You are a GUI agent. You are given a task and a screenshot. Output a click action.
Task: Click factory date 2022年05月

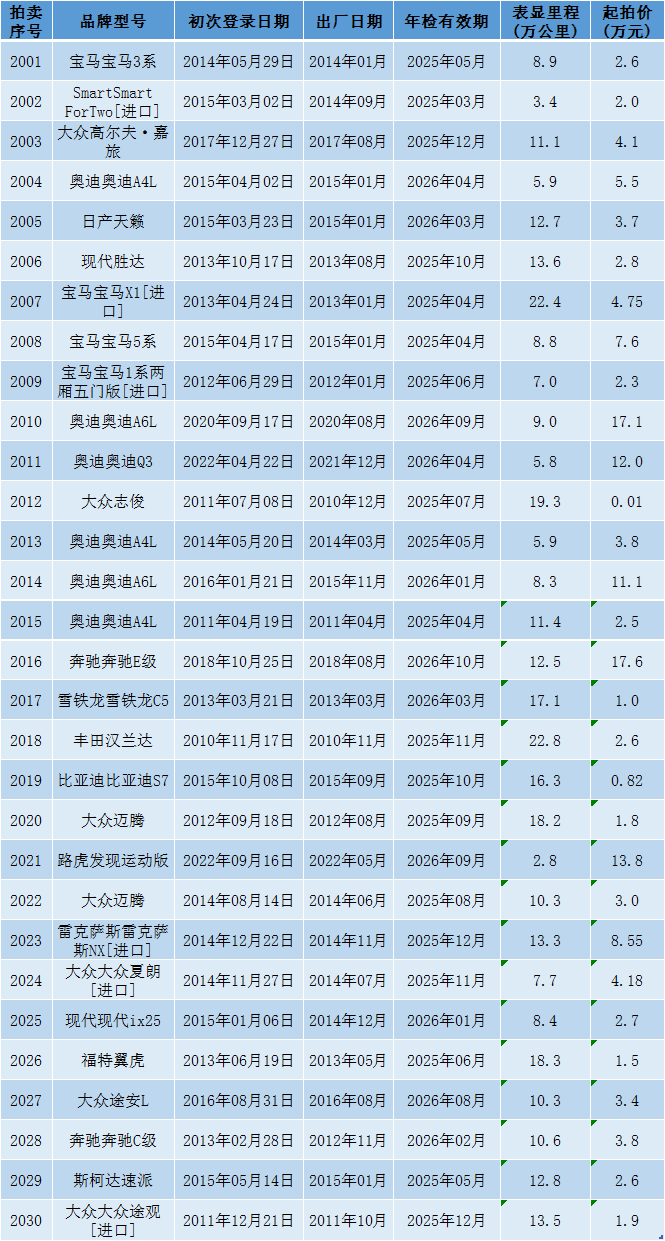(348, 860)
